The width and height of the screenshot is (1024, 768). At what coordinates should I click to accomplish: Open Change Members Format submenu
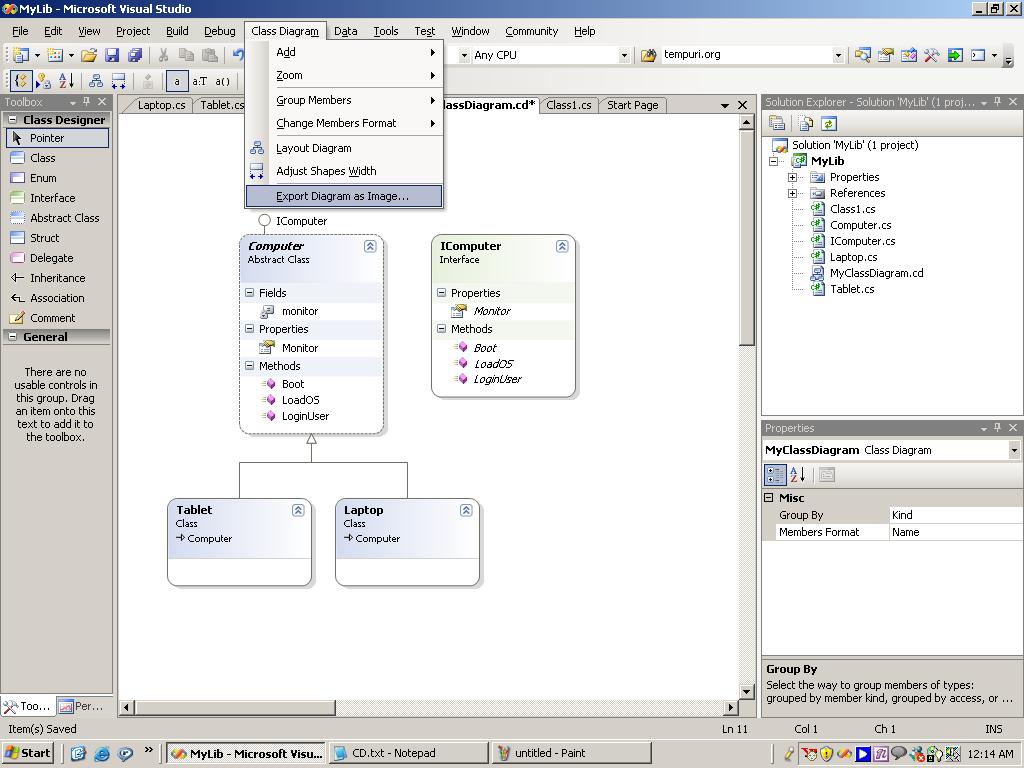click(344, 123)
